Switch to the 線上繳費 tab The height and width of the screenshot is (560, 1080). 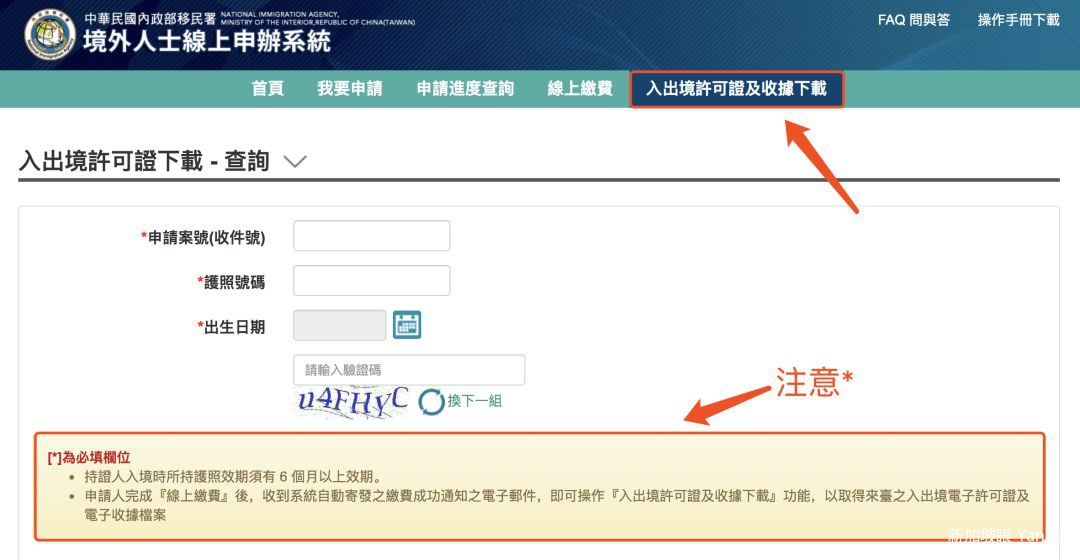(580, 89)
